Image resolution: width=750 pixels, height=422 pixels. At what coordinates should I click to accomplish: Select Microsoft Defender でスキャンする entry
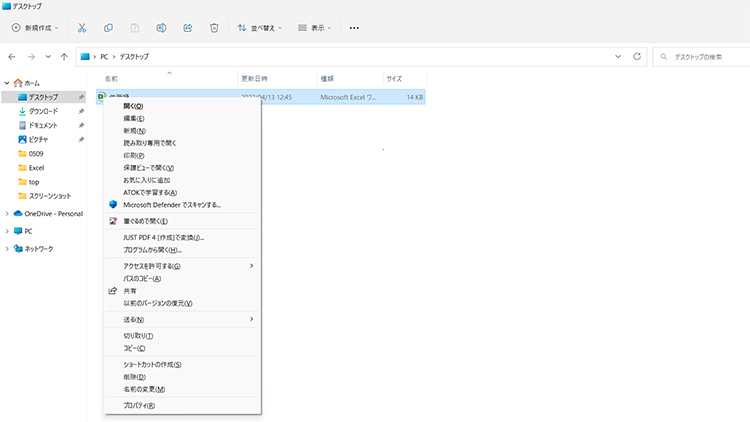172,204
